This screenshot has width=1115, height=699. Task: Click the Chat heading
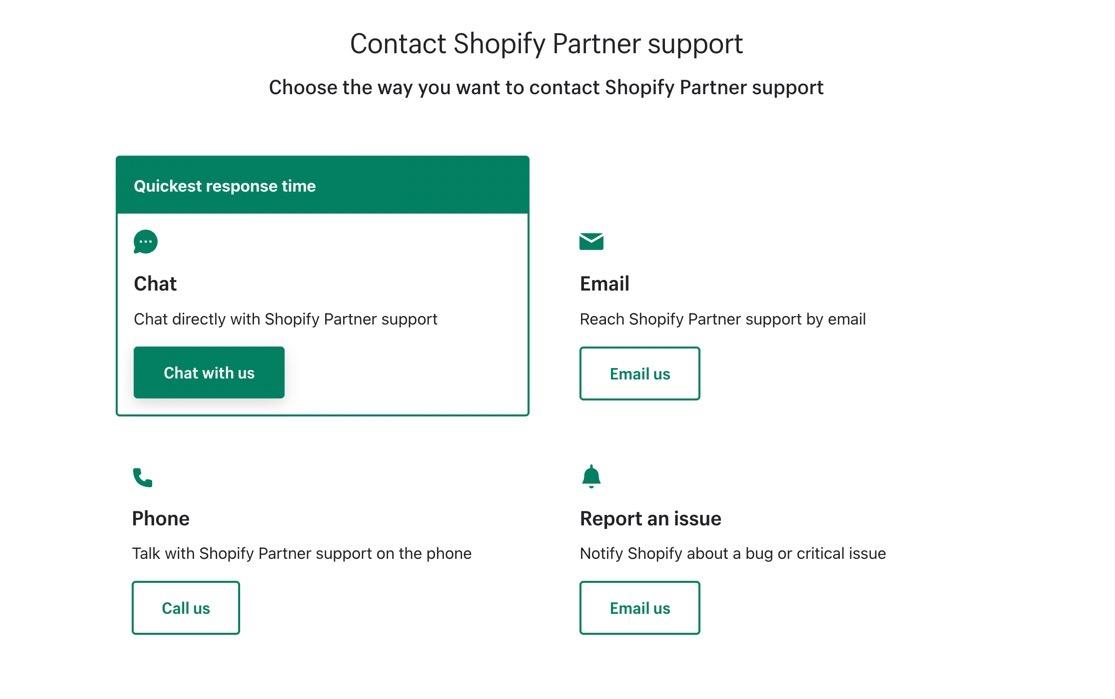pos(155,284)
